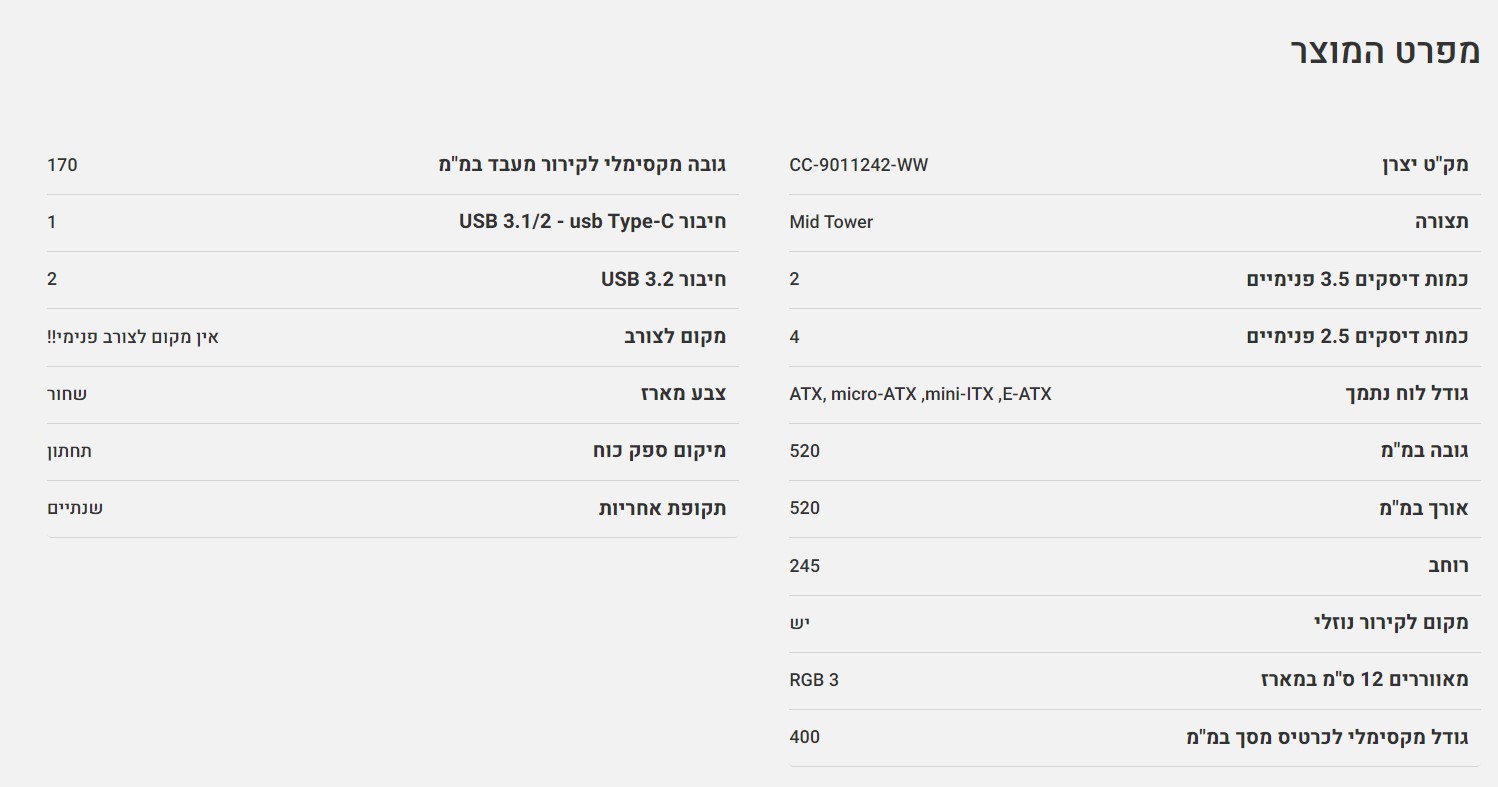Click the width value 245
Viewport: 1498px width, 787px height.
coord(804,566)
